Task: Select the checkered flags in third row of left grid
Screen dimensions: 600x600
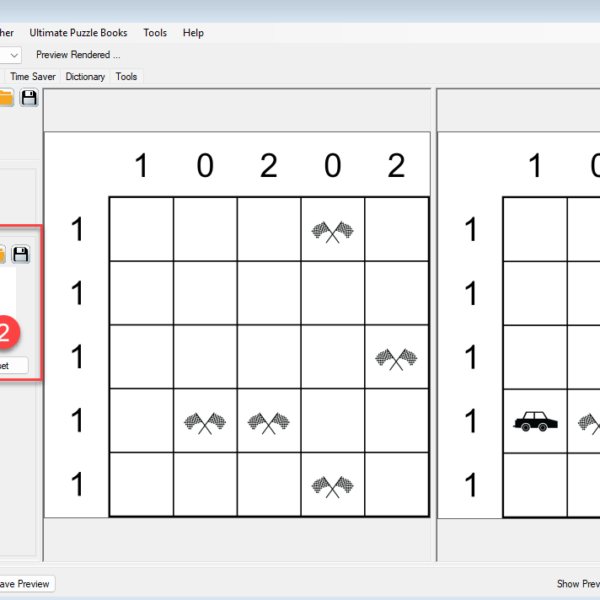Action: coord(396,358)
